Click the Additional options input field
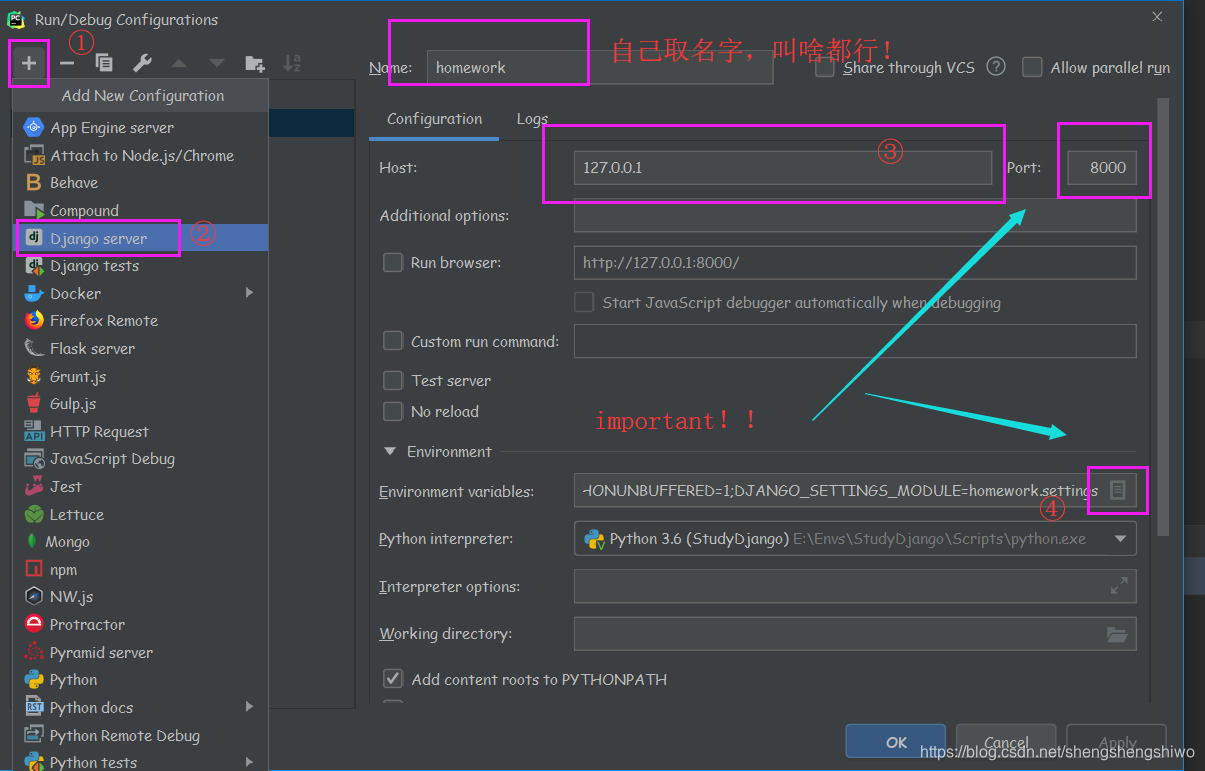The width and height of the screenshot is (1205, 771). 855,216
